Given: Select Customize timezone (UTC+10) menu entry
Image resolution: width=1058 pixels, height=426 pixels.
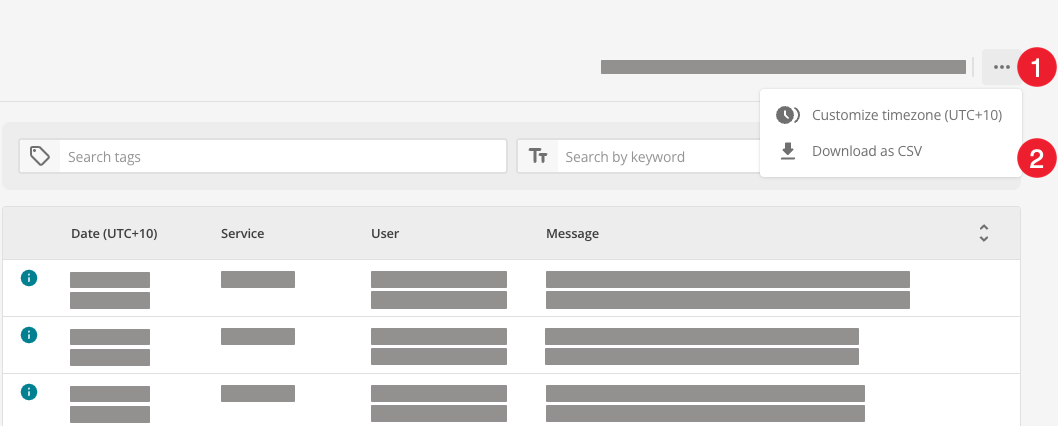Looking at the screenshot, I should (891, 115).
